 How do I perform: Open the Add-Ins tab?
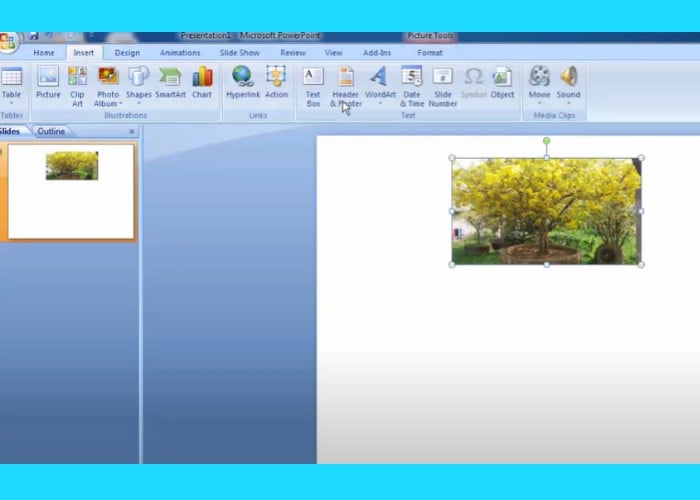tap(377, 53)
